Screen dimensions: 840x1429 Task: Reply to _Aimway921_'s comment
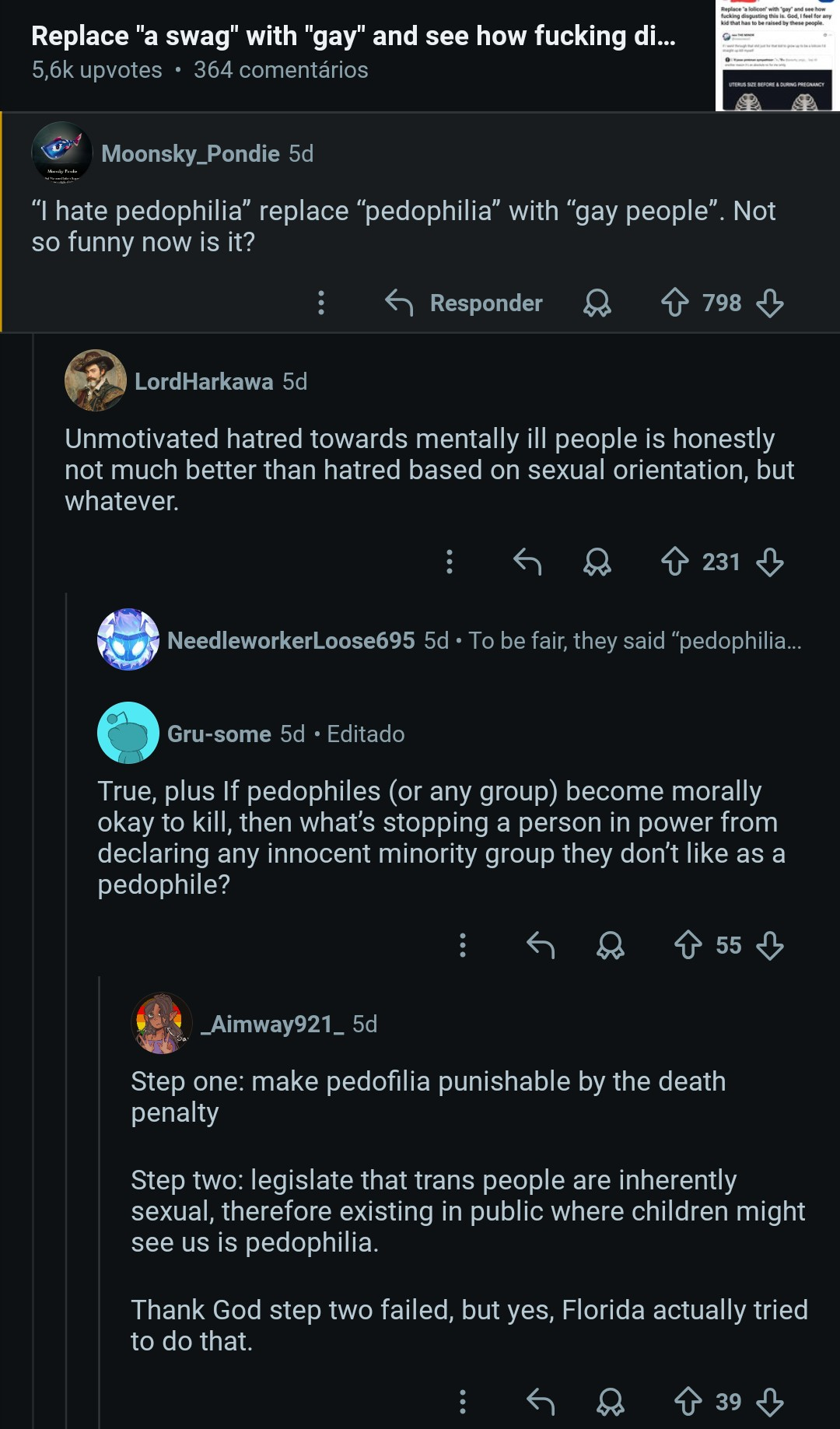541,1402
